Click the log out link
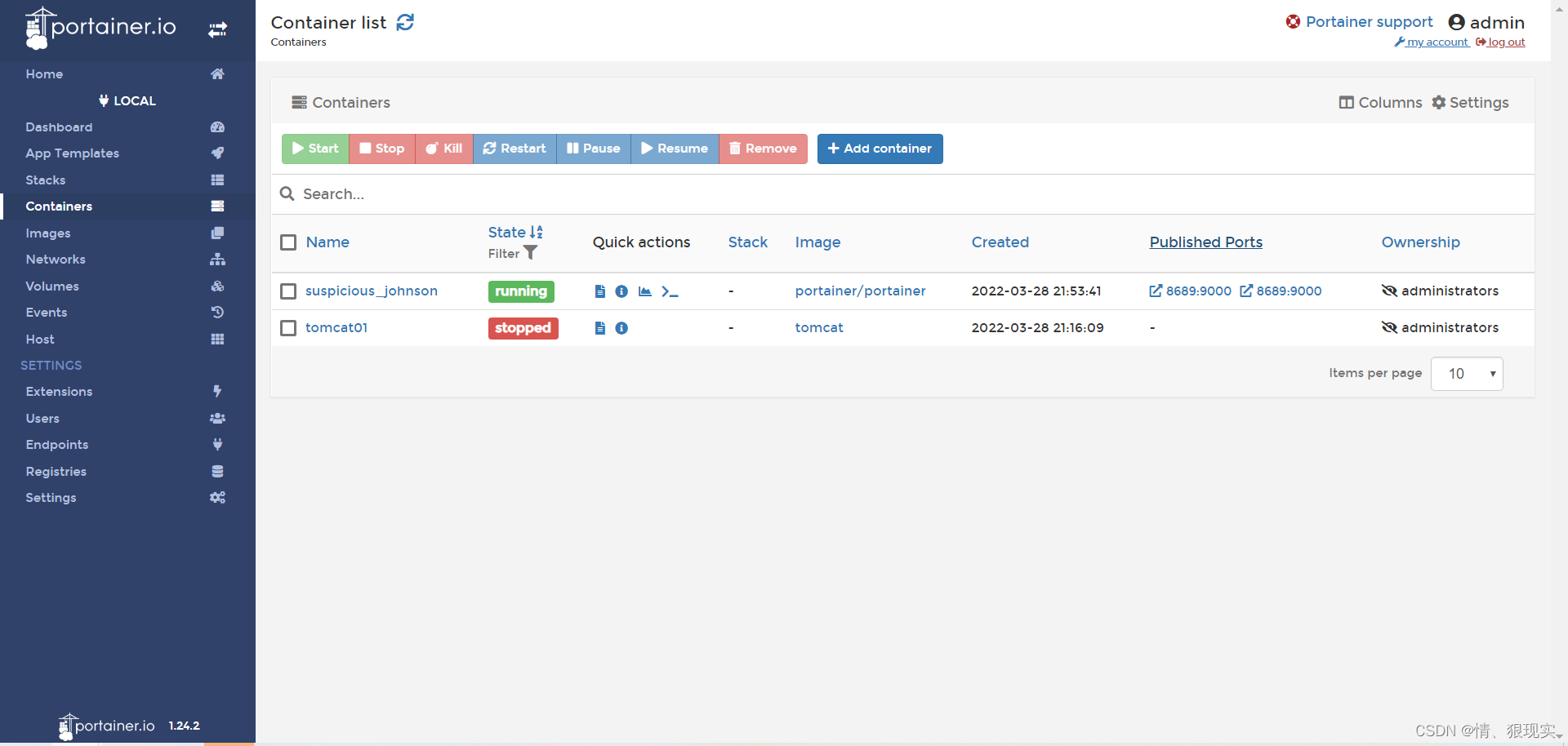The width and height of the screenshot is (1568, 746). (x=1500, y=42)
